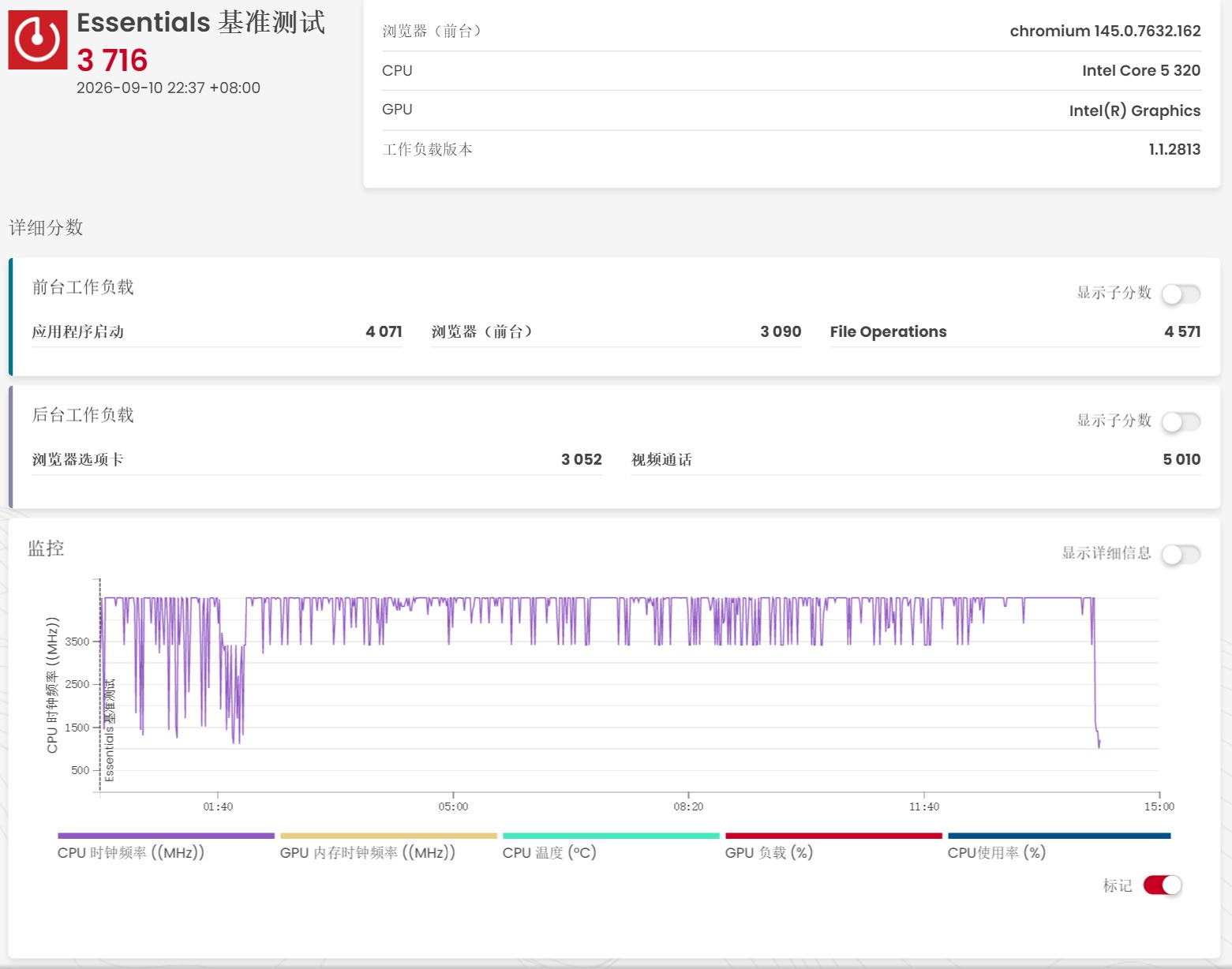Image resolution: width=1232 pixels, height=969 pixels.
Task: Select the teal CPU 温度 legend swatch
Action: (x=611, y=836)
